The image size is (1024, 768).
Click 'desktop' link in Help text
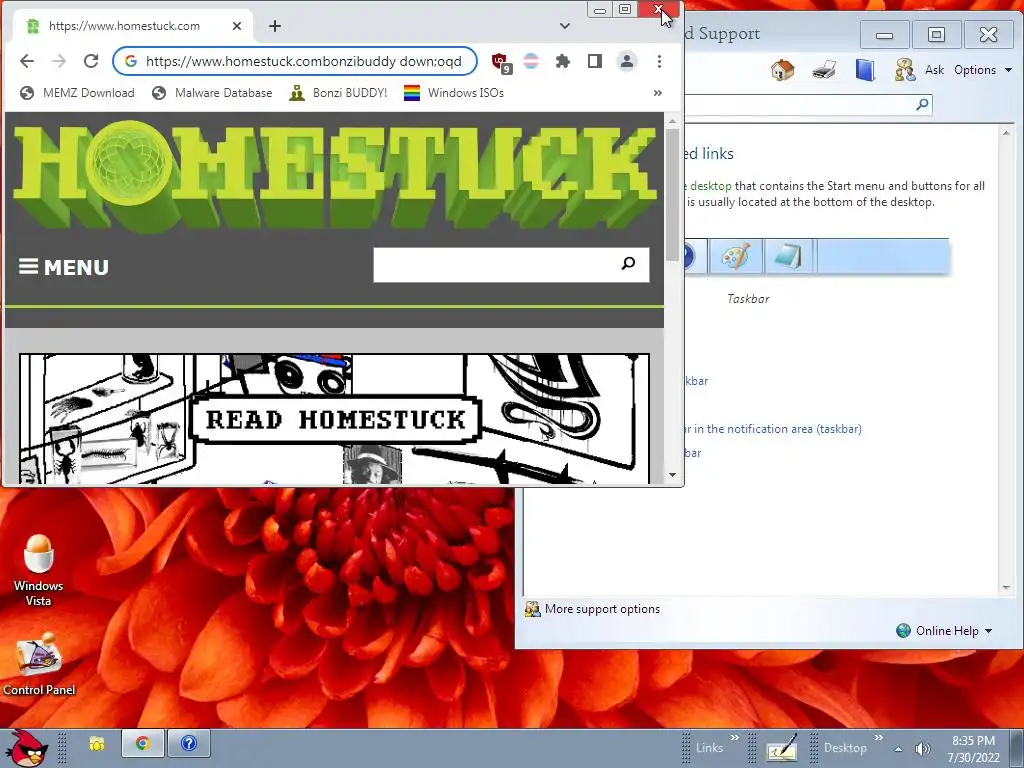[711, 186]
